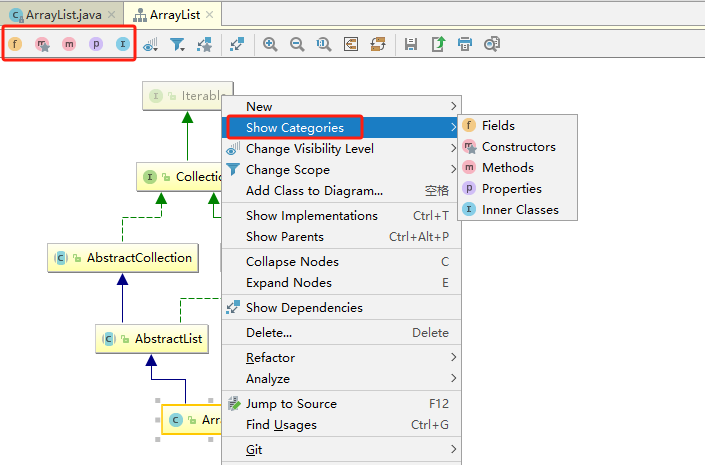Expand the Analyze submenu
This screenshot has width=705, height=465.
pyautogui.click(x=342, y=379)
